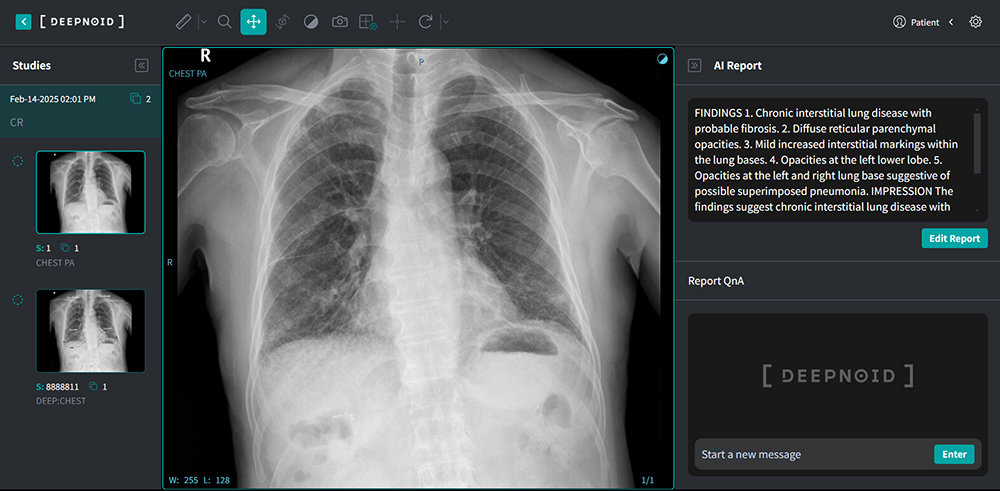The image size is (1000, 491).
Task: Open the layout grid settings icon
Action: coord(368,21)
